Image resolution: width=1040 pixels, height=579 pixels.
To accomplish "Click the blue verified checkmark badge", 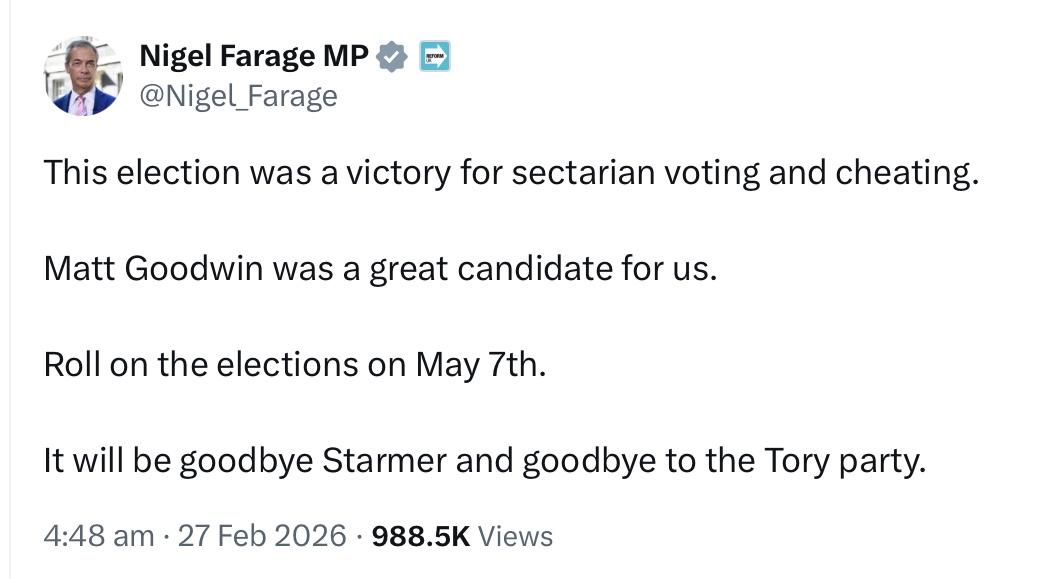I will [x=393, y=58].
